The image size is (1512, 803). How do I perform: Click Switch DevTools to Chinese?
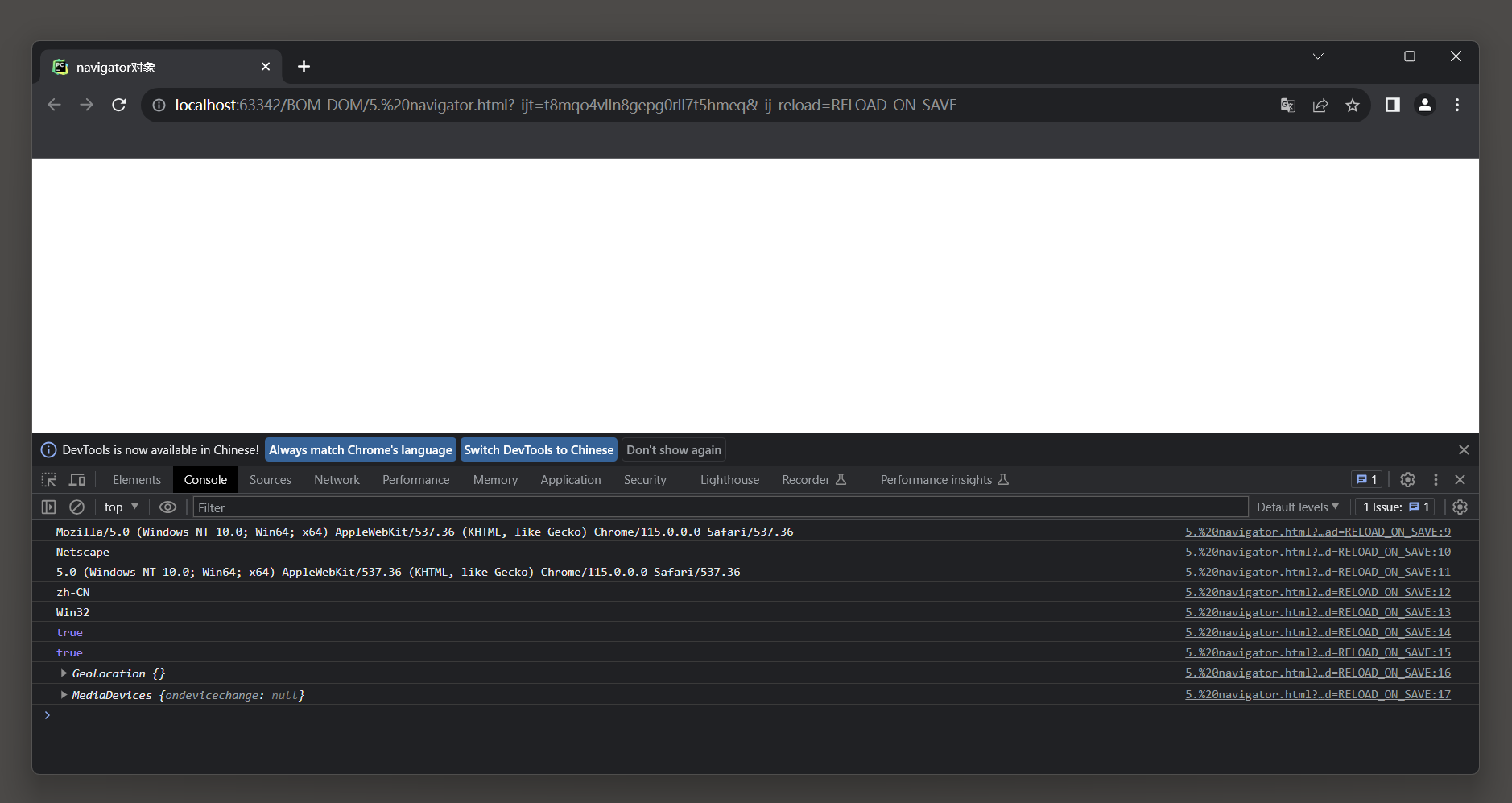(x=539, y=450)
